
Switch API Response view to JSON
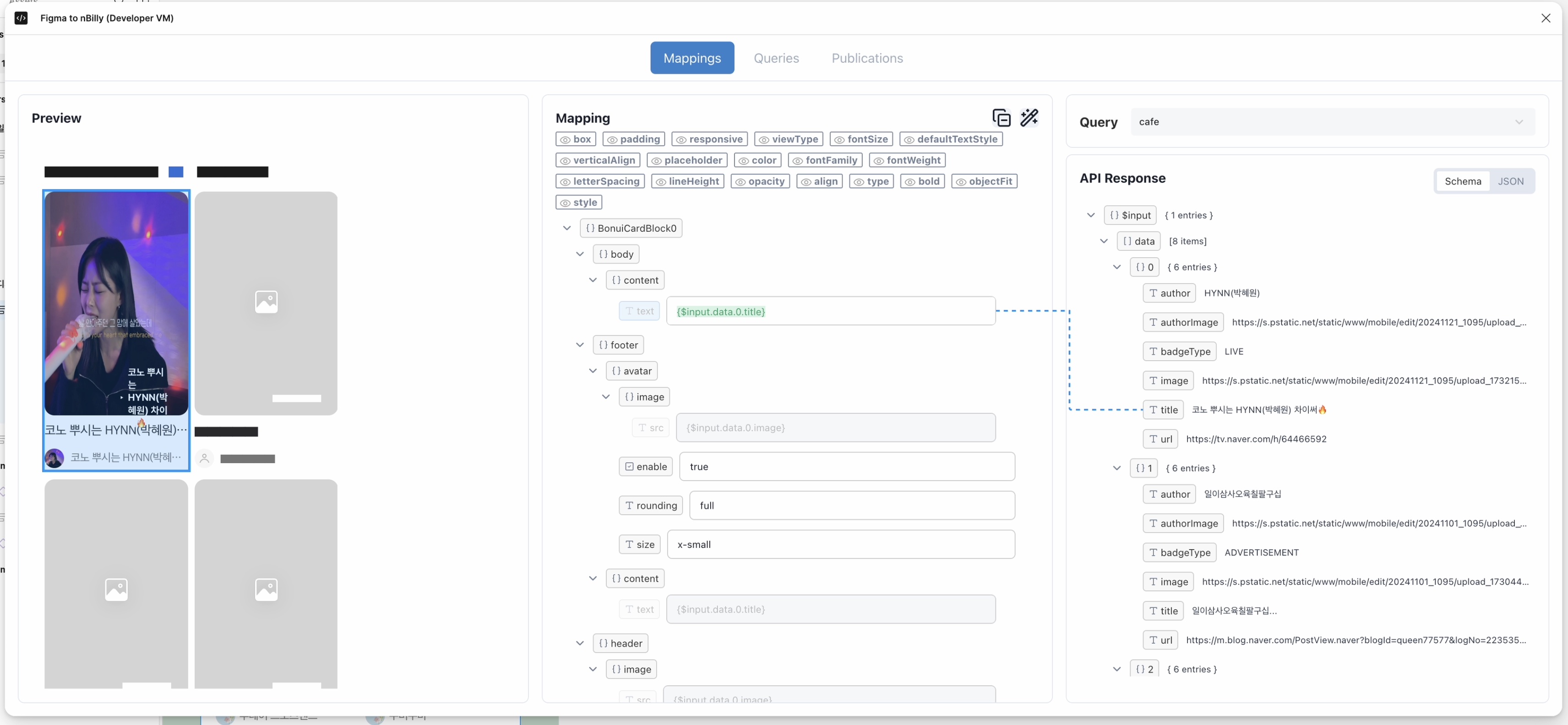click(1510, 181)
